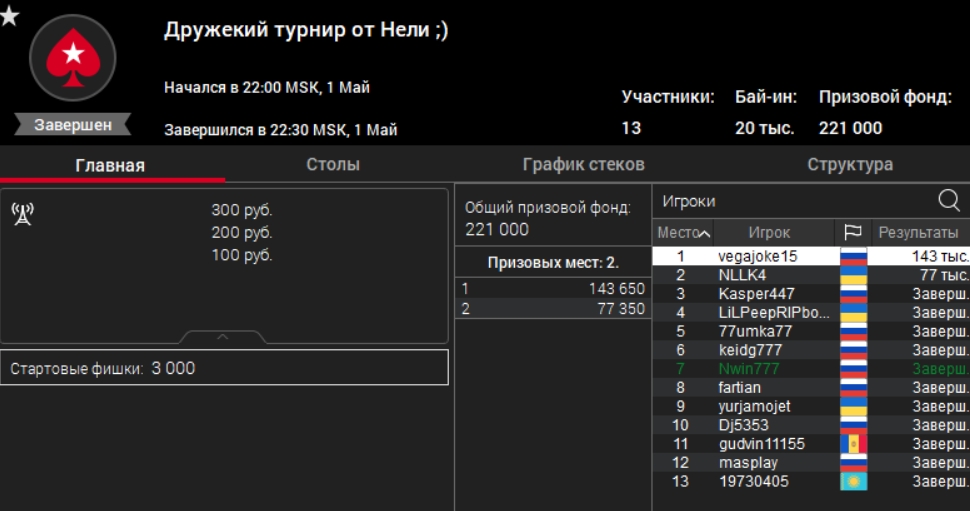Sort players by Место column
This screenshot has height=511, width=970.
point(683,233)
